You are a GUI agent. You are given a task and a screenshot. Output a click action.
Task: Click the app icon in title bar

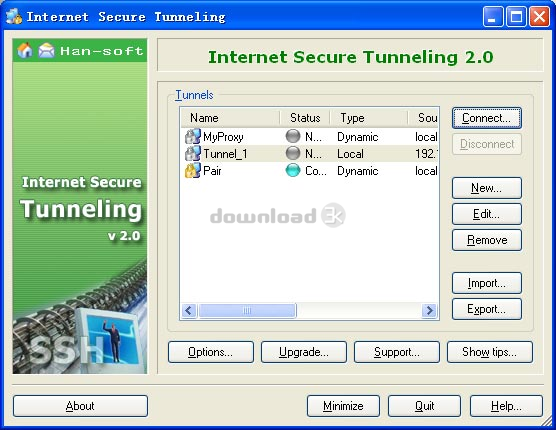(14, 16)
